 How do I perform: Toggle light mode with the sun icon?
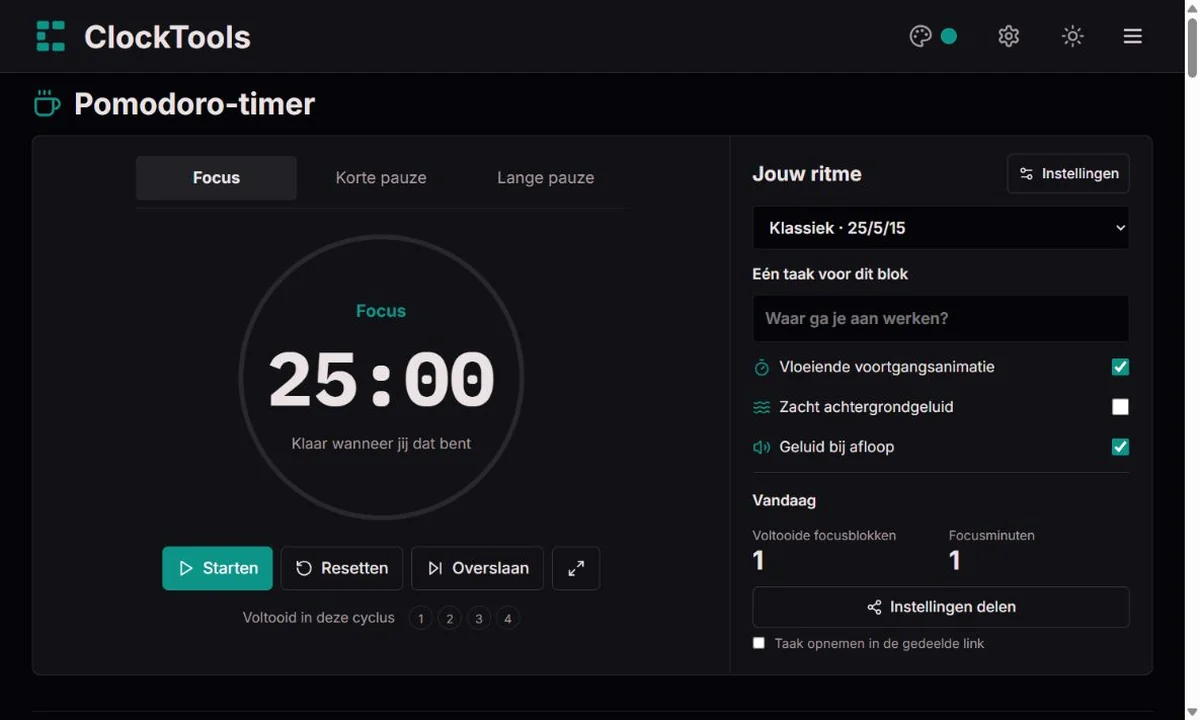pyautogui.click(x=1072, y=36)
